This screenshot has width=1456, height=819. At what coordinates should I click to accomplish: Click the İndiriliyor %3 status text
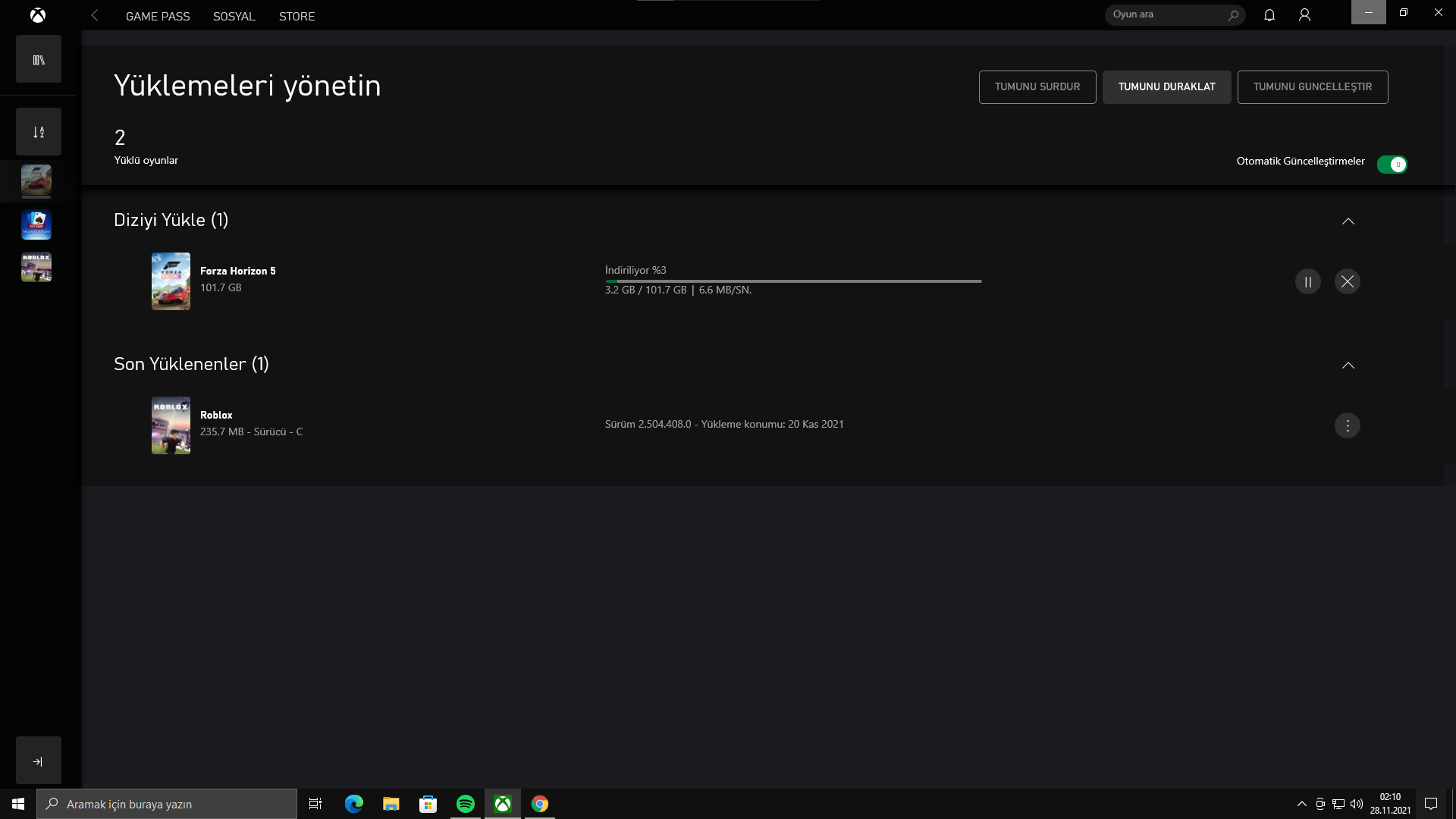point(635,270)
